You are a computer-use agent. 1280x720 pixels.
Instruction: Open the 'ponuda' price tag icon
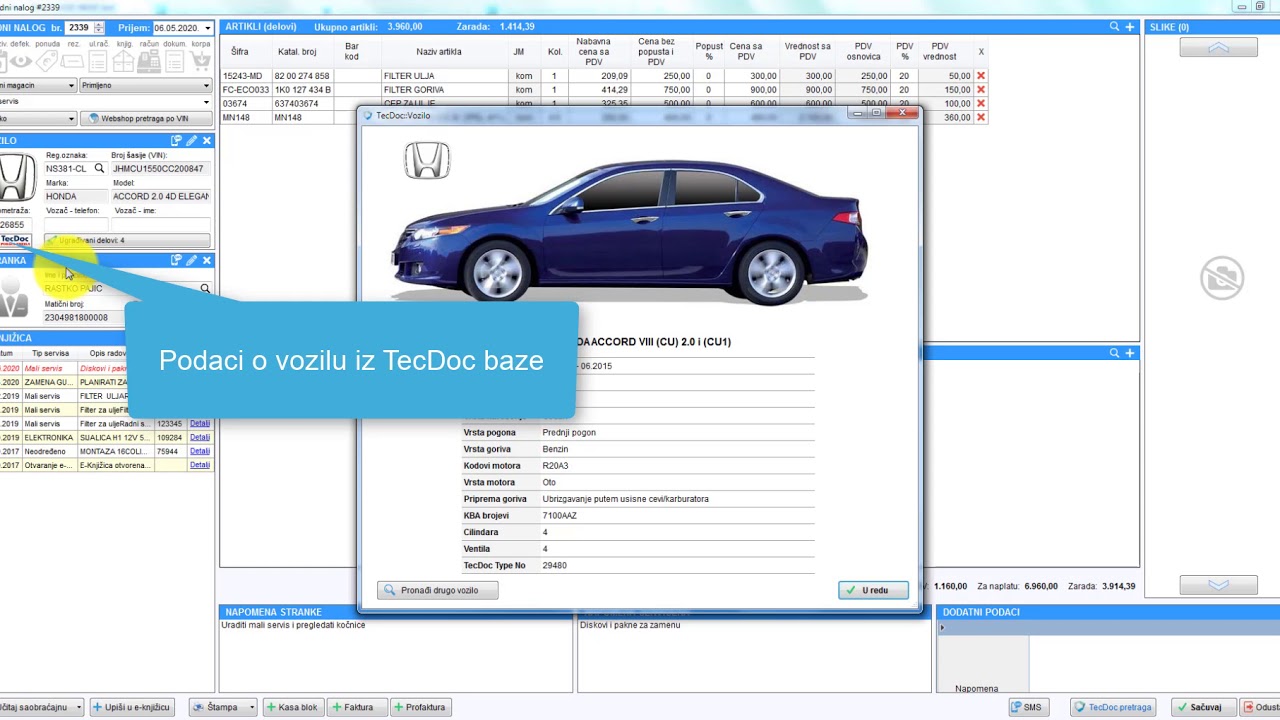point(46,62)
